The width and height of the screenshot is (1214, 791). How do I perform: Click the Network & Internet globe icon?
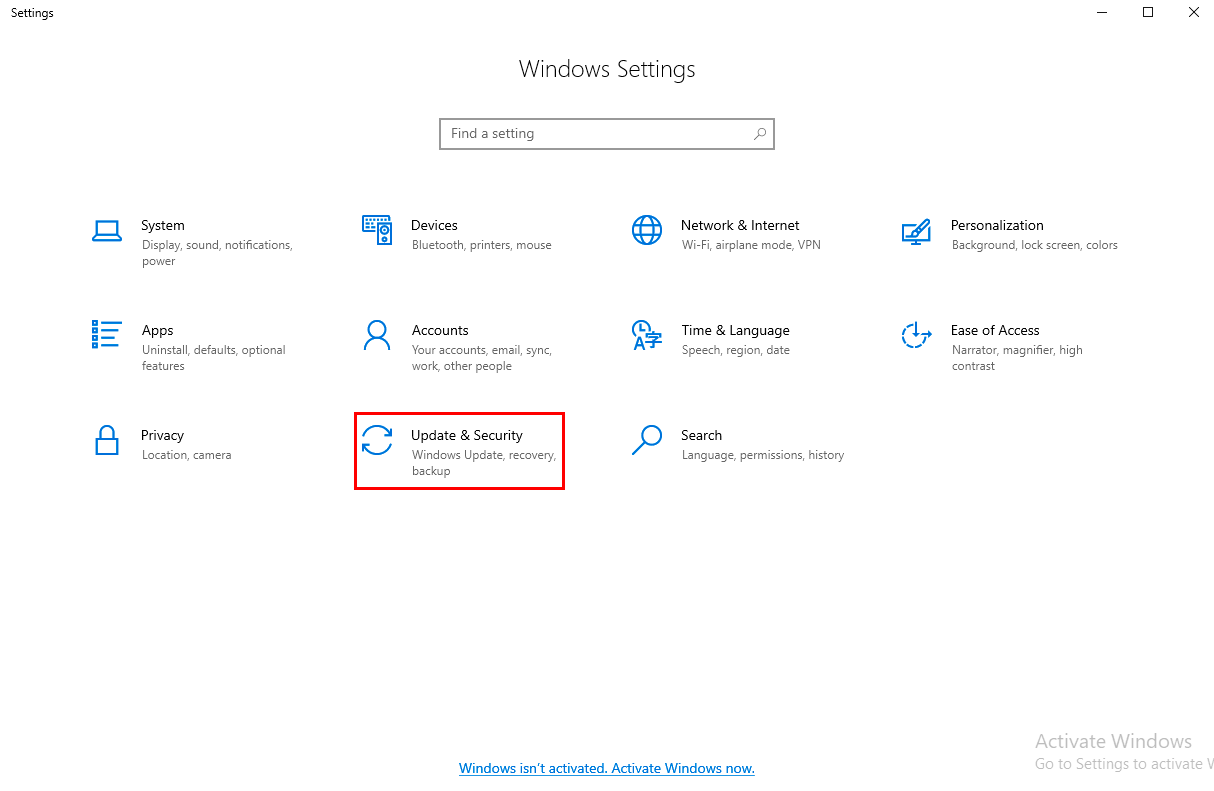pyautogui.click(x=647, y=230)
